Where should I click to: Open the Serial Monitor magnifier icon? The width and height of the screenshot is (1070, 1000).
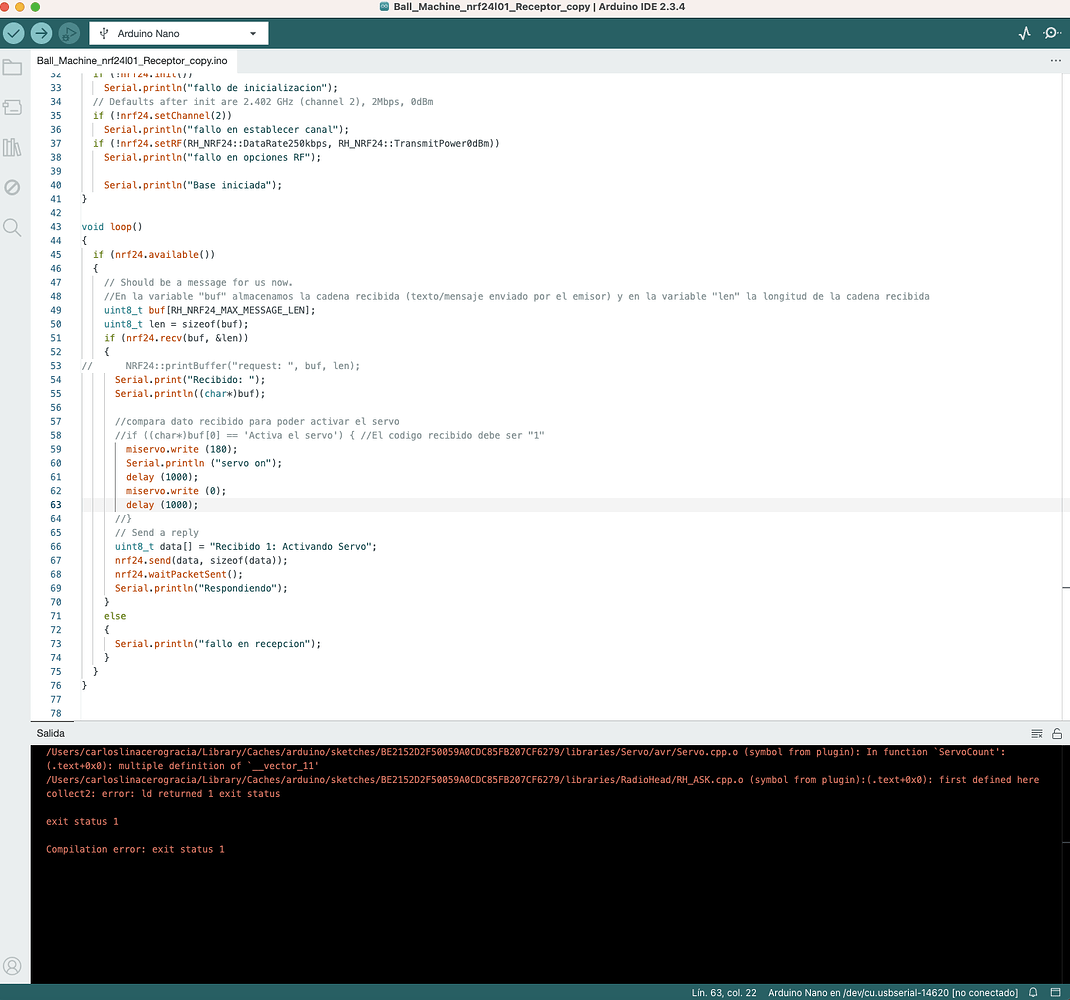pos(1052,33)
